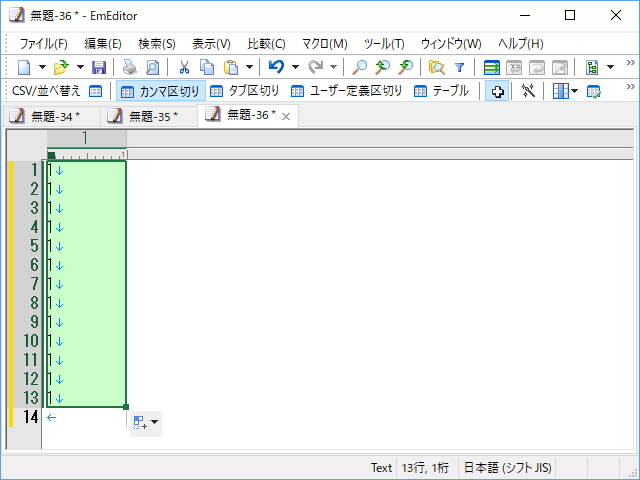Switch to the 無題-35 tab
The image size is (640, 480).
point(149,116)
